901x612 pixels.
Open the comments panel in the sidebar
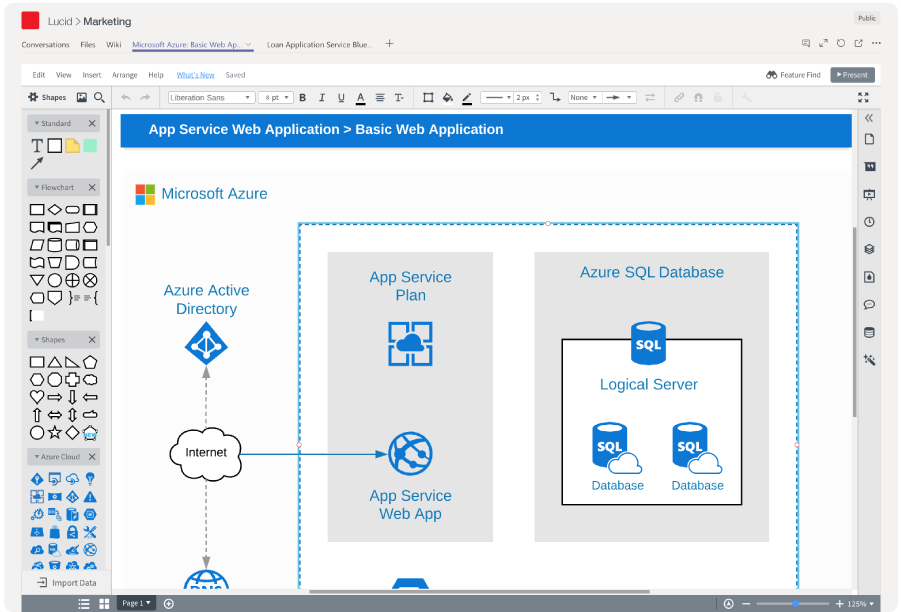click(870, 304)
